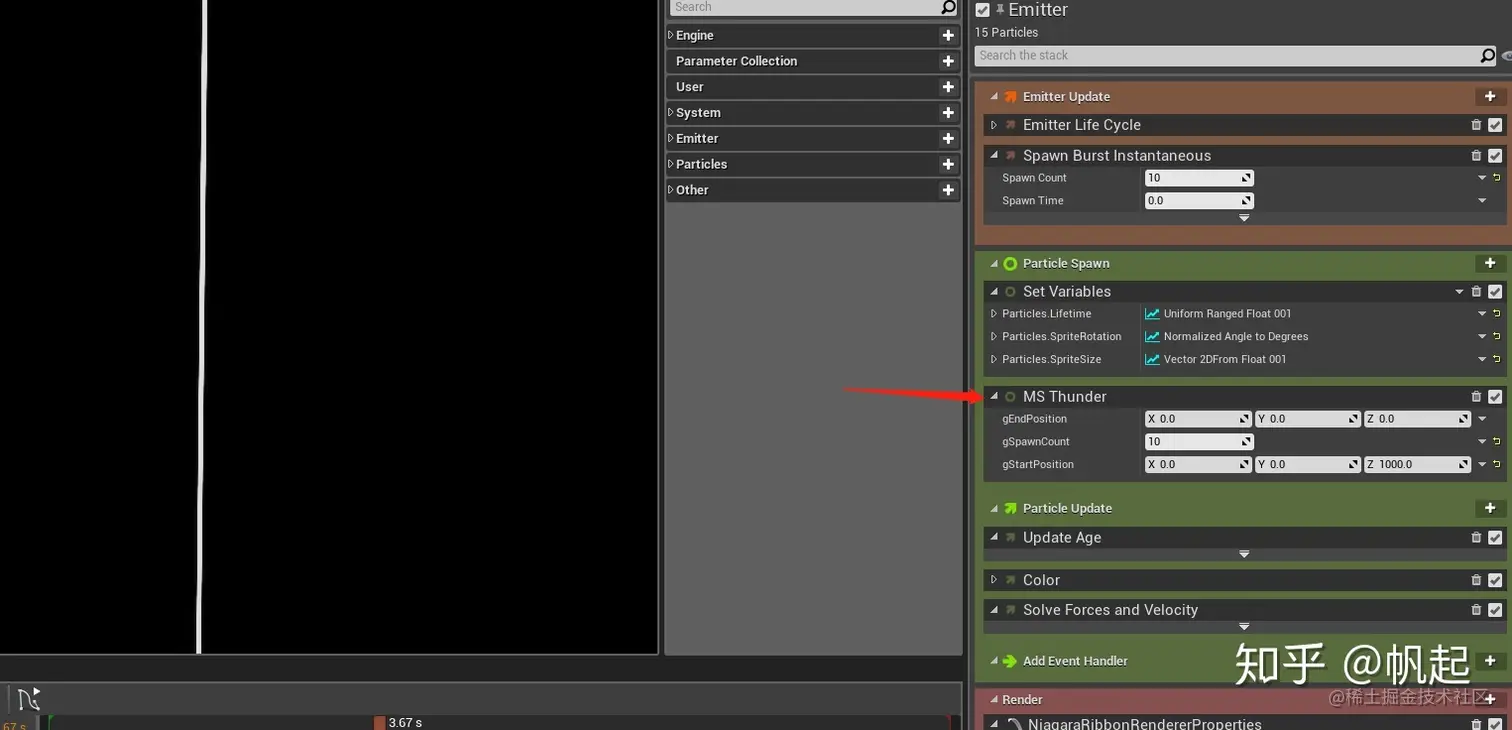Add a new User parameter
Screen dimensions: 1512x730
coord(948,87)
